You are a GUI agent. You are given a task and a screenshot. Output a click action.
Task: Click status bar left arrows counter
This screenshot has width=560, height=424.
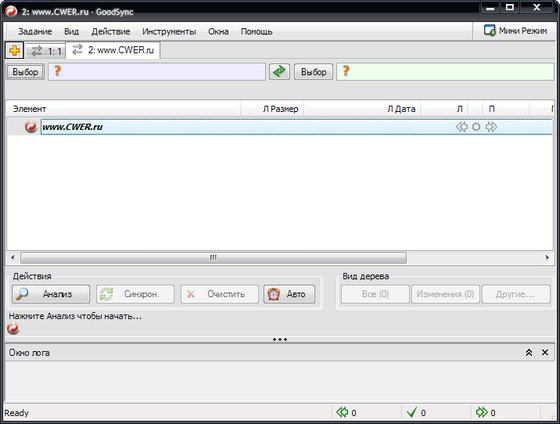pyautogui.click(x=346, y=413)
